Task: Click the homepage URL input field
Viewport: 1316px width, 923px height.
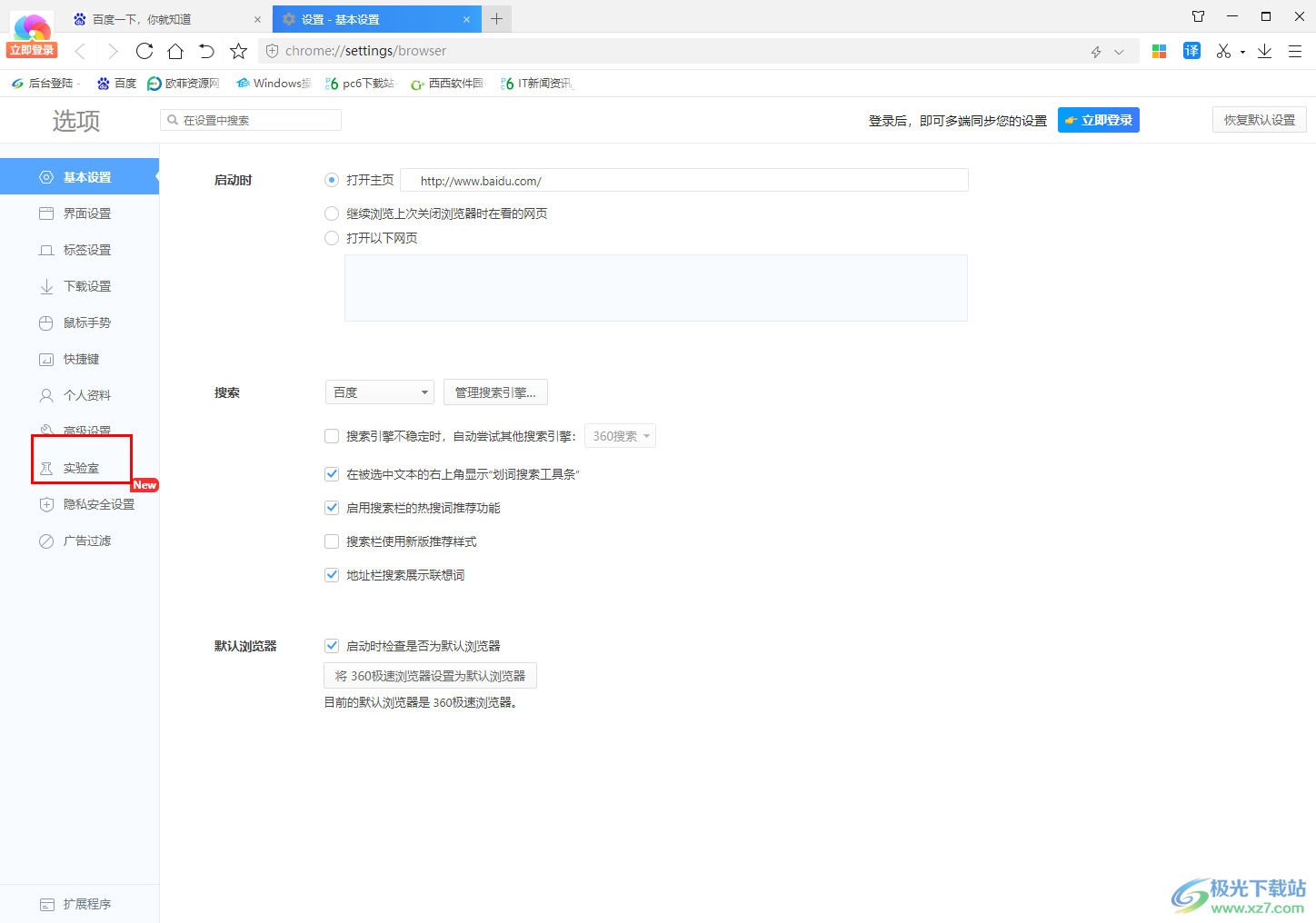Action: (684, 180)
